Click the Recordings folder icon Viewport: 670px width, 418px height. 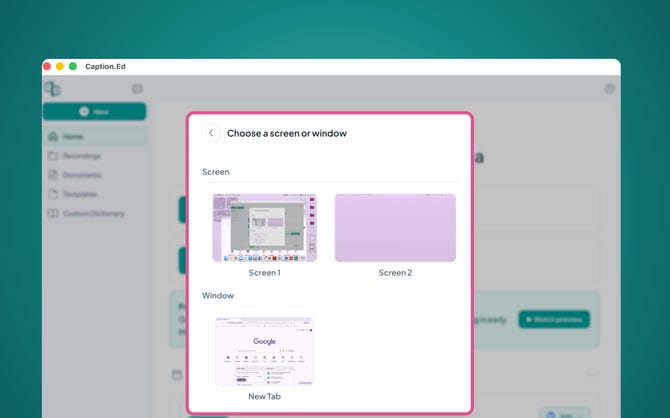click(x=53, y=156)
